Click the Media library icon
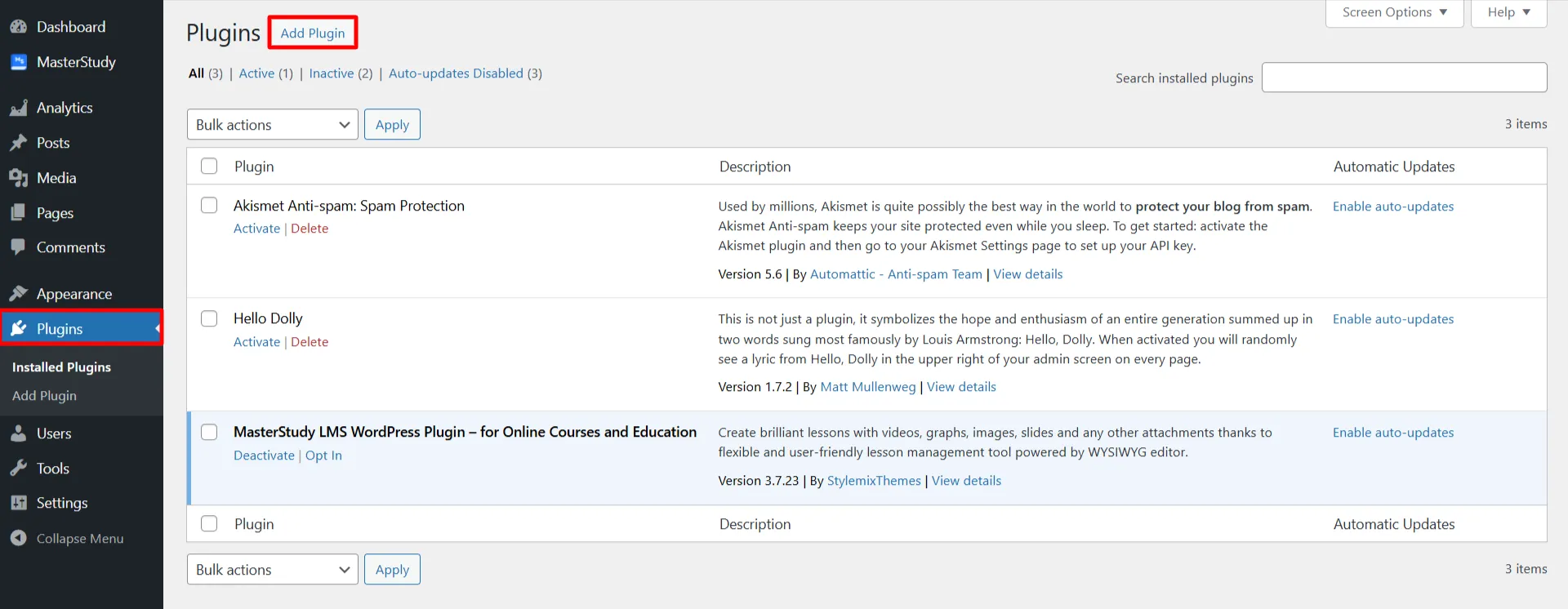Viewport: 1568px width, 609px height. [x=19, y=178]
